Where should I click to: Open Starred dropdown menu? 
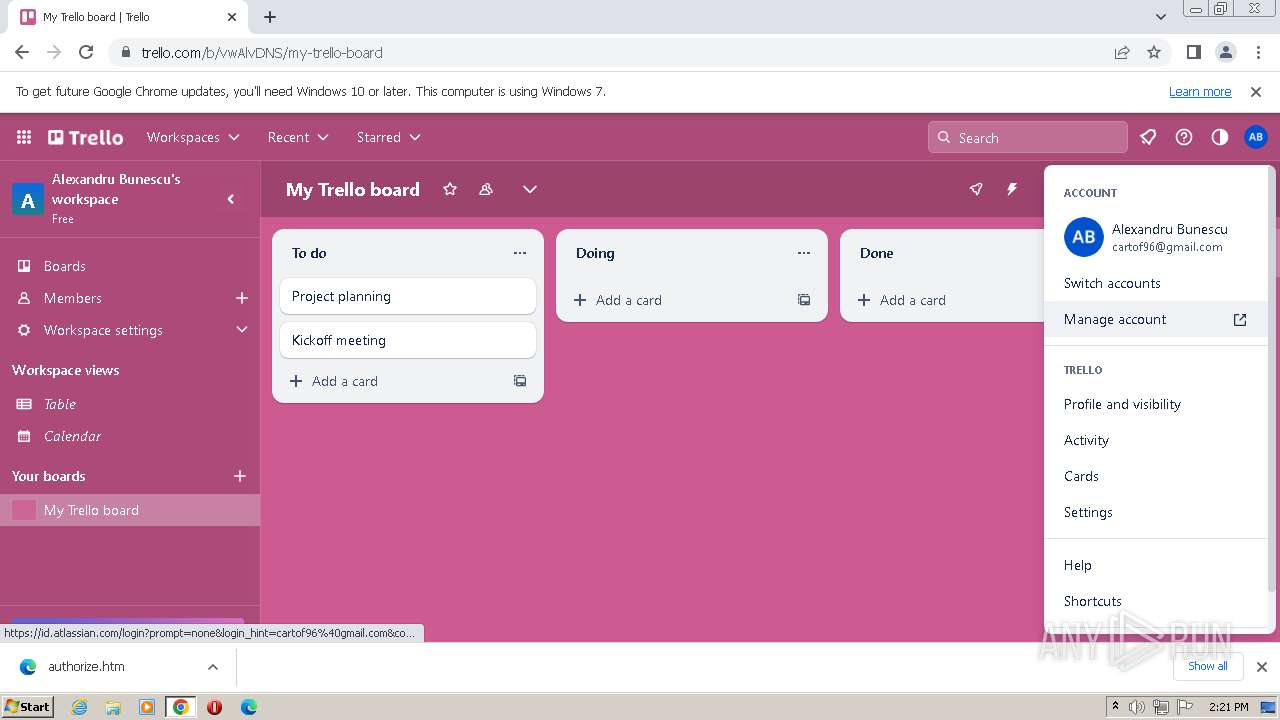(x=389, y=137)
